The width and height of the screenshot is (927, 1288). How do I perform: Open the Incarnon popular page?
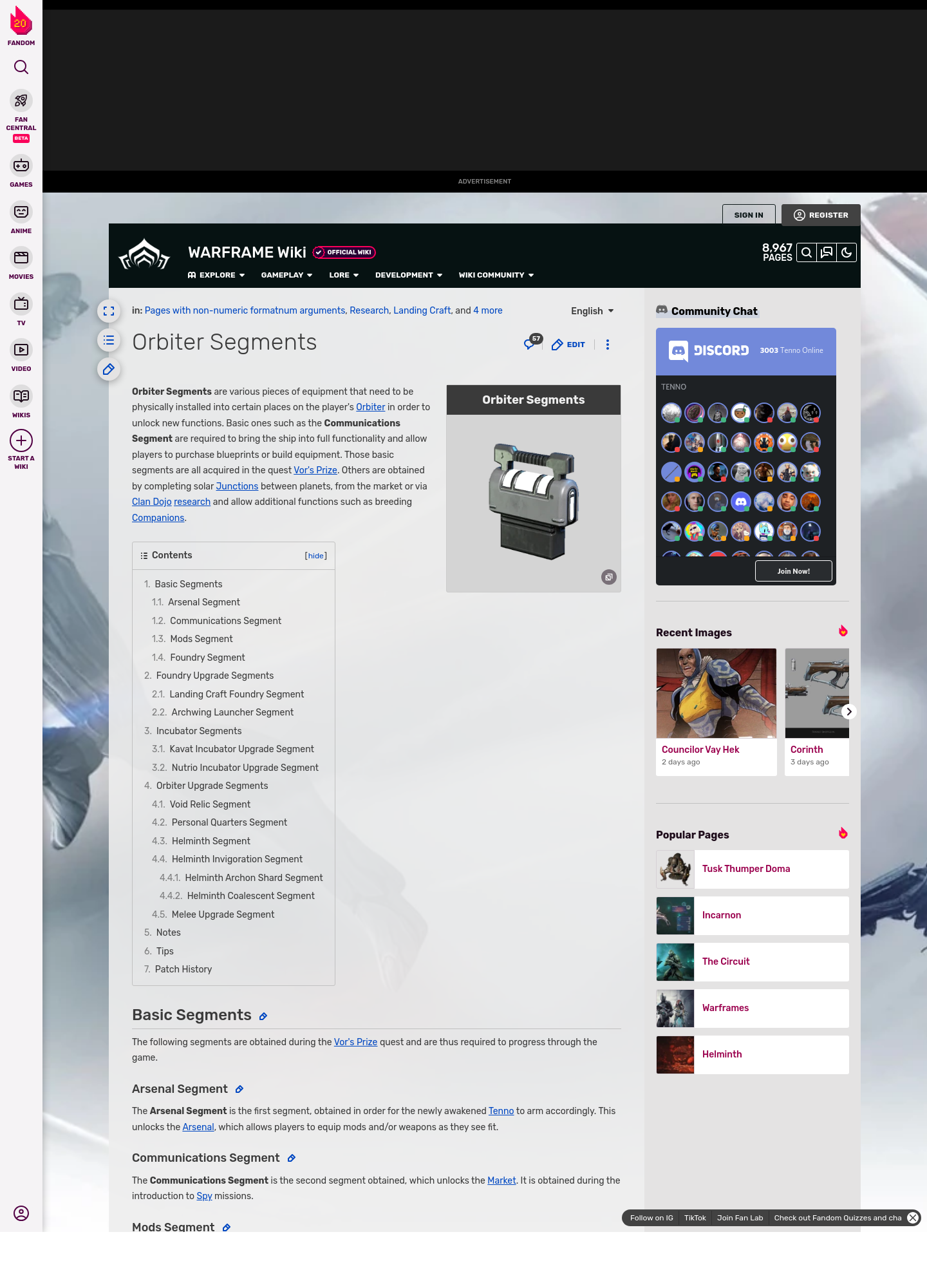[x=753, y=915]
